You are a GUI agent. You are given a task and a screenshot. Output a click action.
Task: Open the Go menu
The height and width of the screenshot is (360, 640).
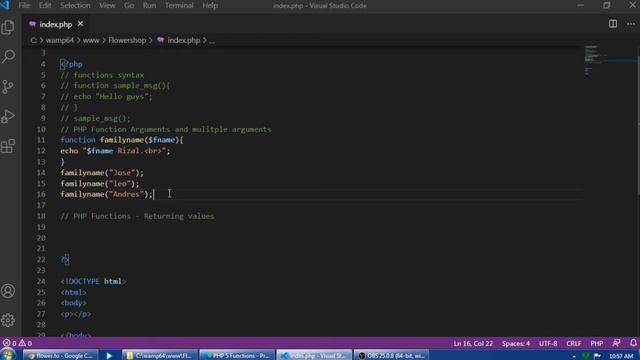129,5
